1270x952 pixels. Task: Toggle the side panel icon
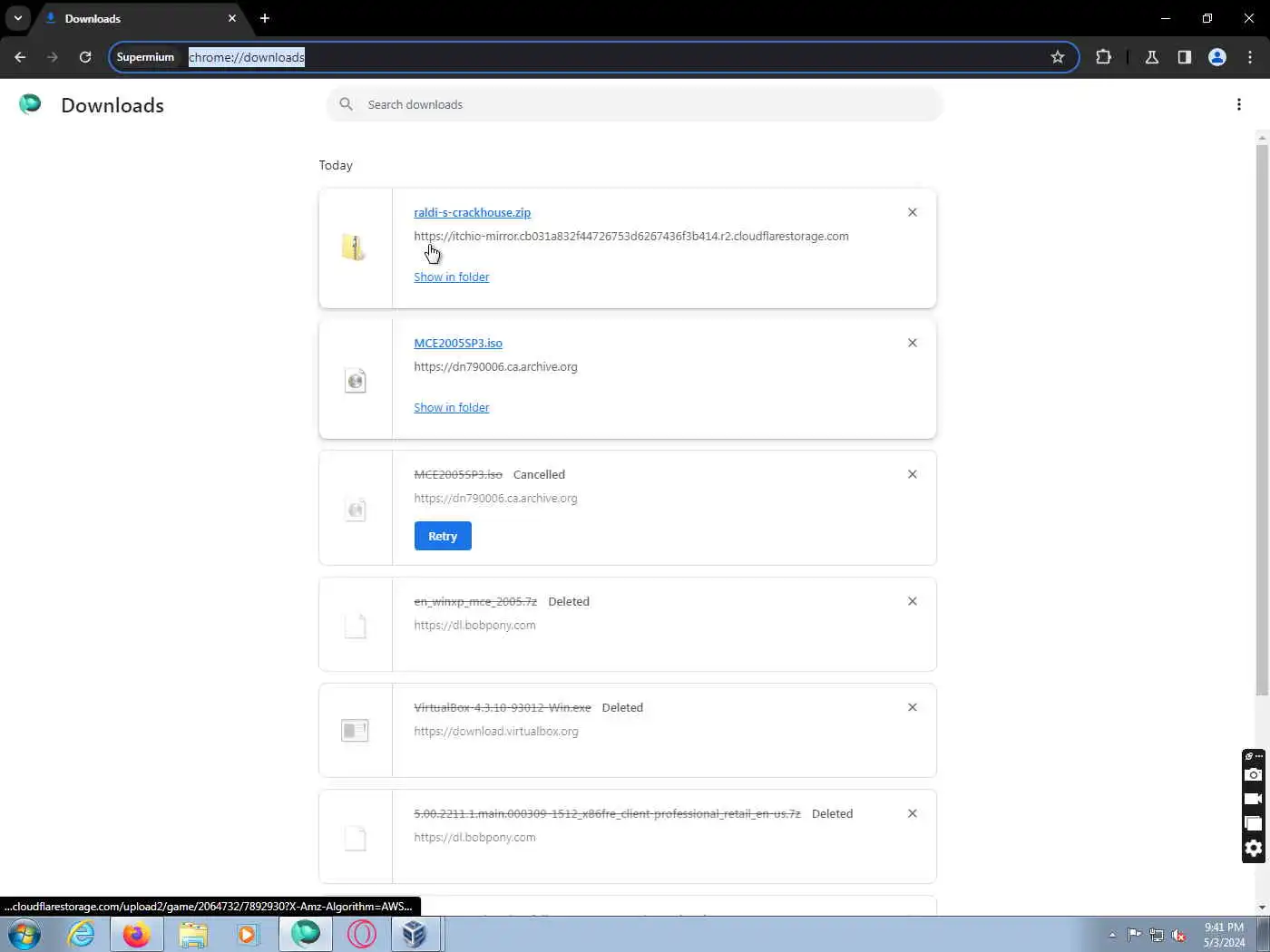(x=1185, y=57)
